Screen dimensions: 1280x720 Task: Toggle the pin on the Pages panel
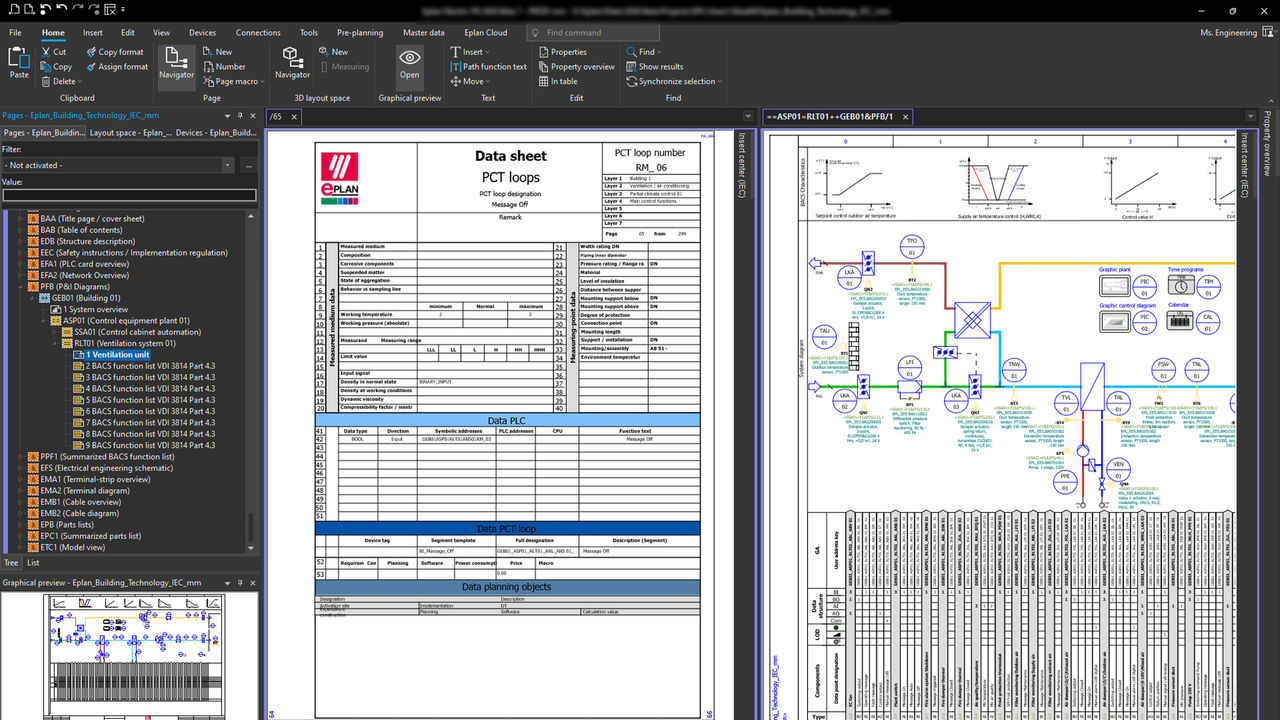click(x=240, y=116)
